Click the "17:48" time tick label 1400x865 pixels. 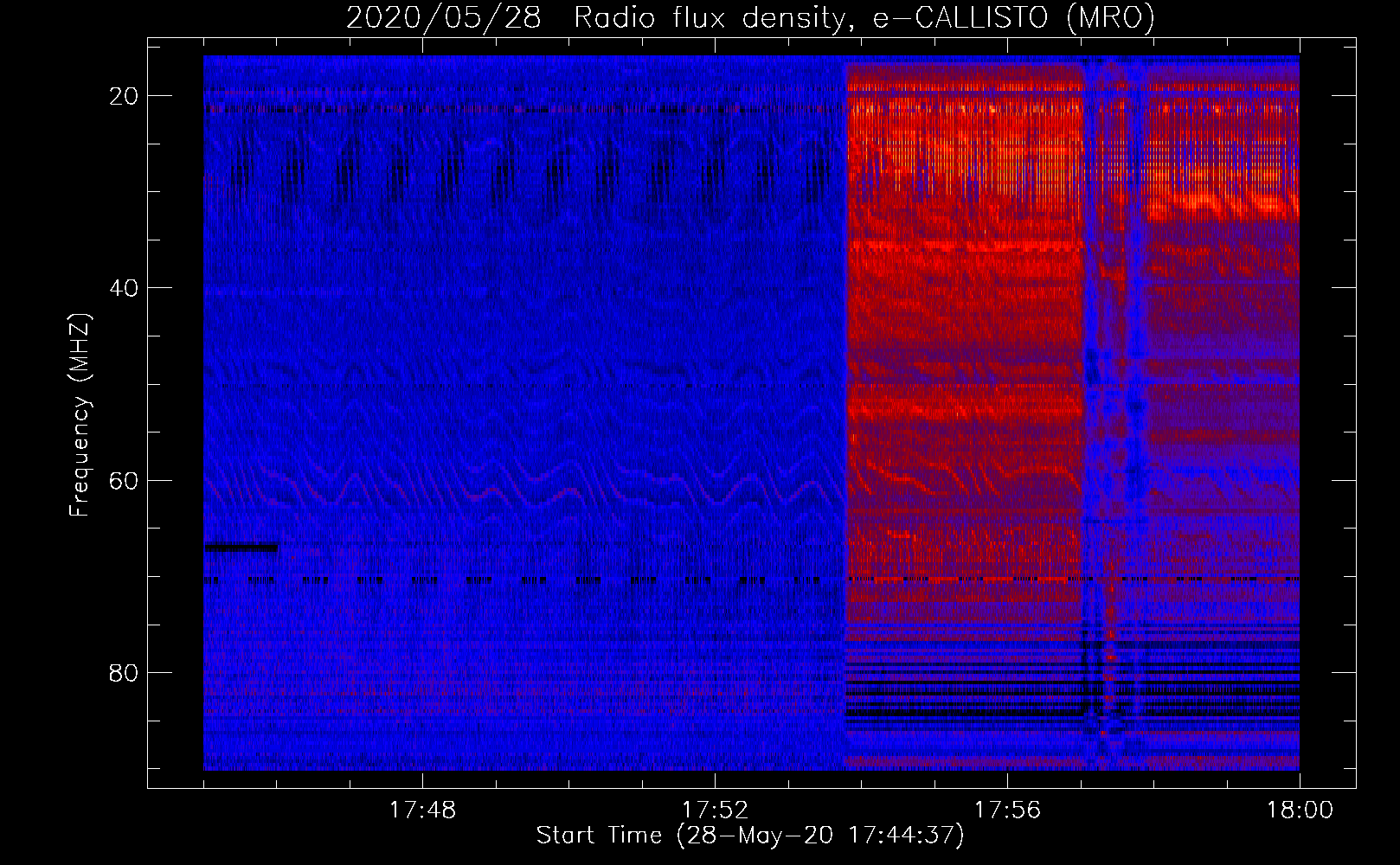(x=422, y=811)
